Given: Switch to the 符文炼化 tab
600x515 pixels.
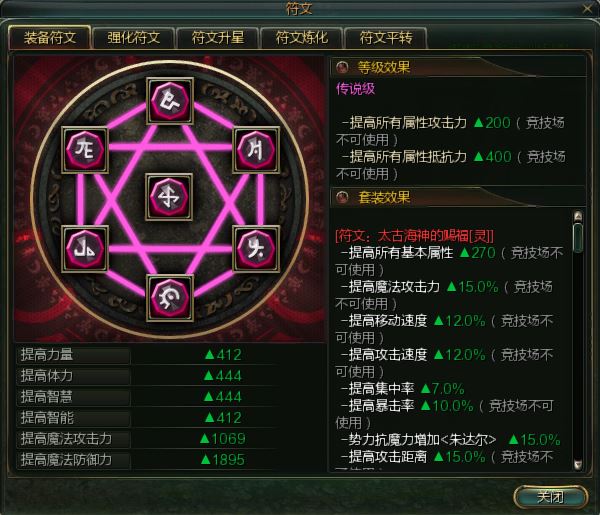Looking at the screenshot, I should [302, 38].
